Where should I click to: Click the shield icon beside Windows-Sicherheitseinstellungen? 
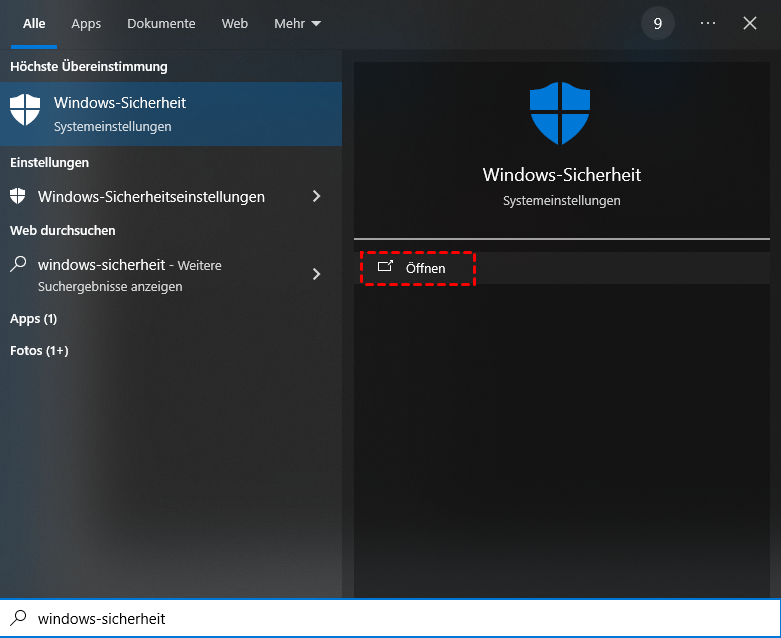coord(18,196)
